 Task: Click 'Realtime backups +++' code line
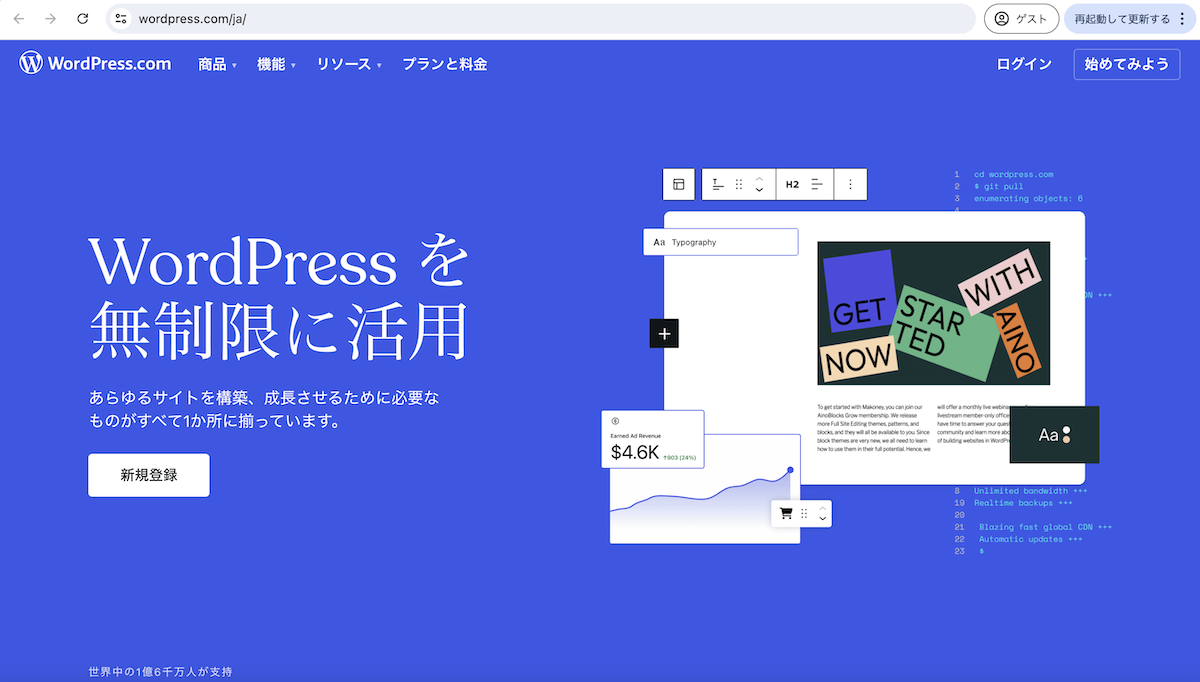point(1023,503)
